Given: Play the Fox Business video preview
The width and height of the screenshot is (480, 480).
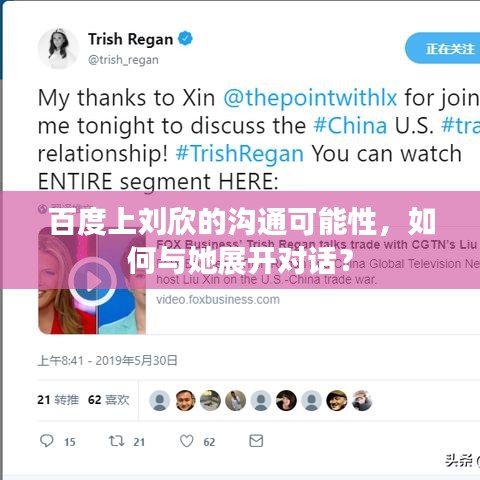Looking at the screenshot, I should (92, 281).
